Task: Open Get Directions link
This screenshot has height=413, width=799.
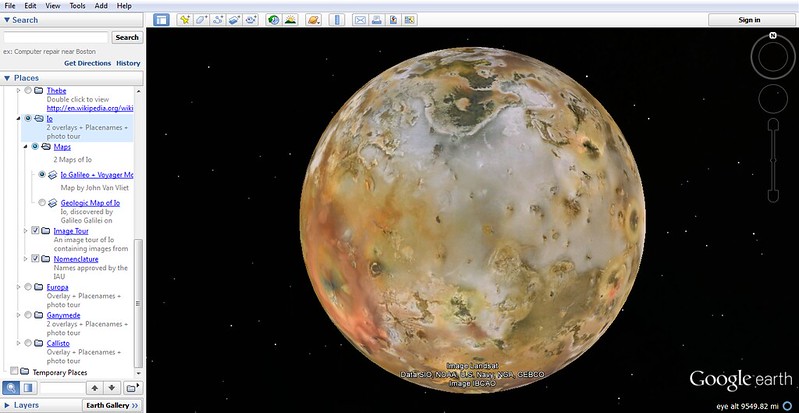Action: [87, 63]
